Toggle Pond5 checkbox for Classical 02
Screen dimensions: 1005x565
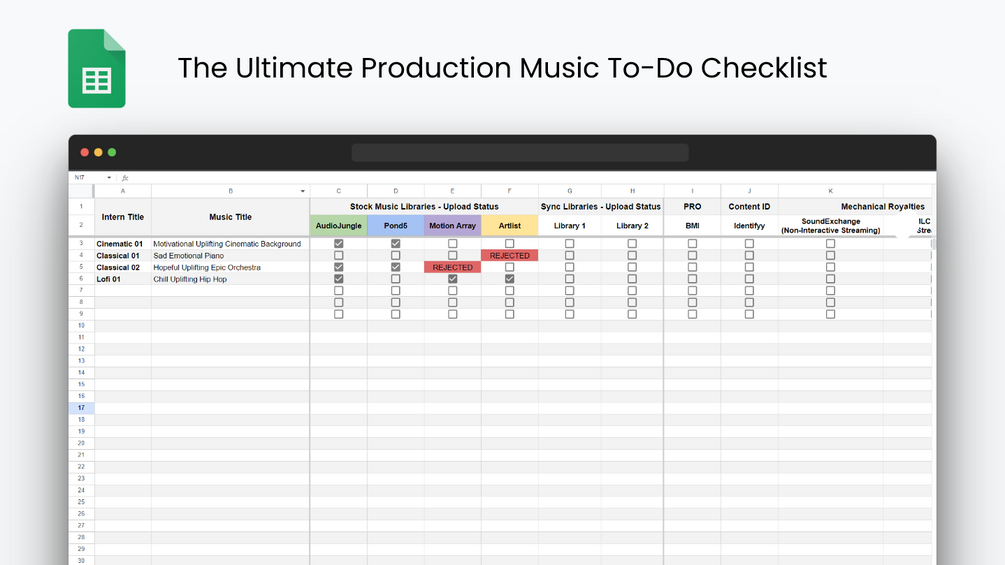pos(396,267)
